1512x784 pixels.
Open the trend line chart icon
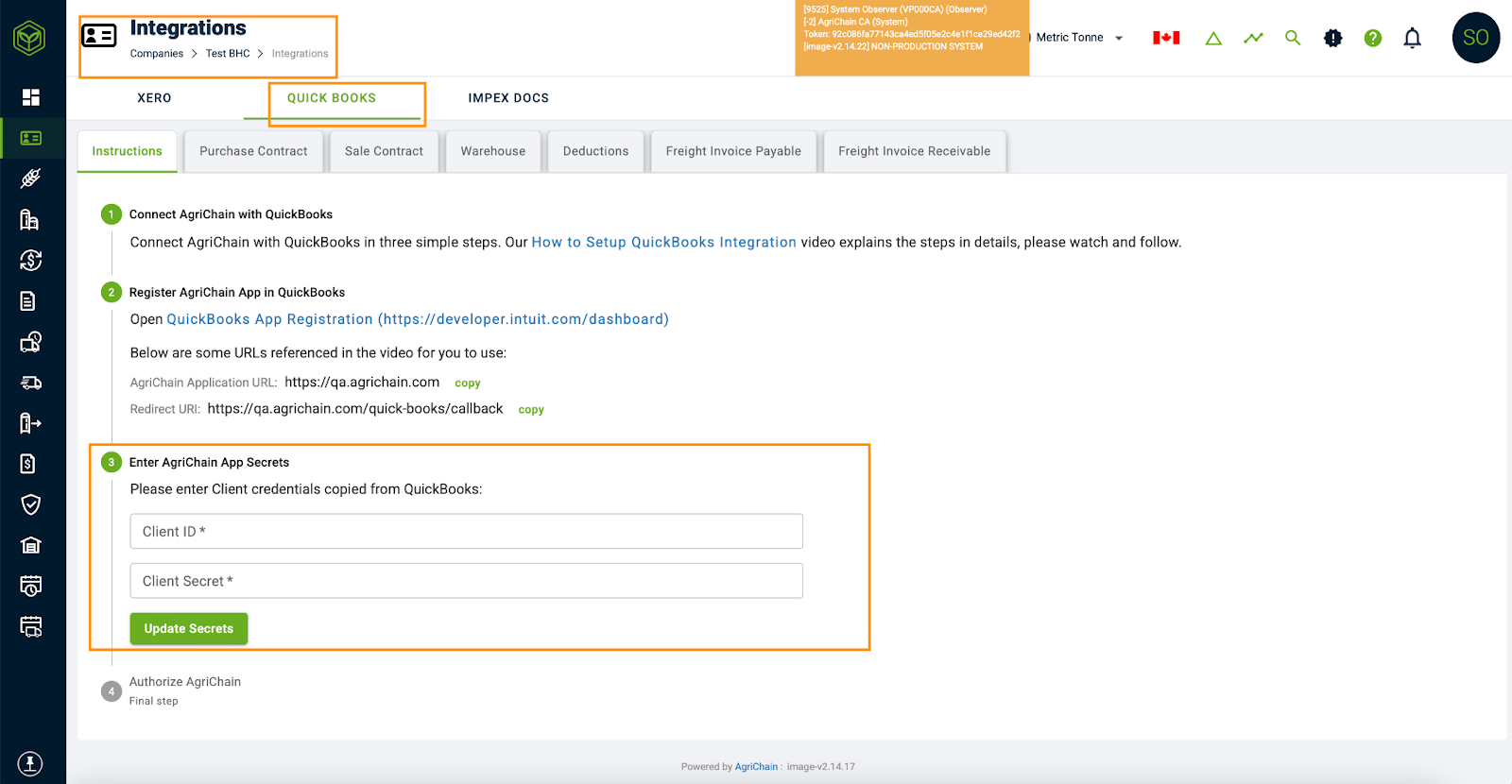click(1253, 38)
